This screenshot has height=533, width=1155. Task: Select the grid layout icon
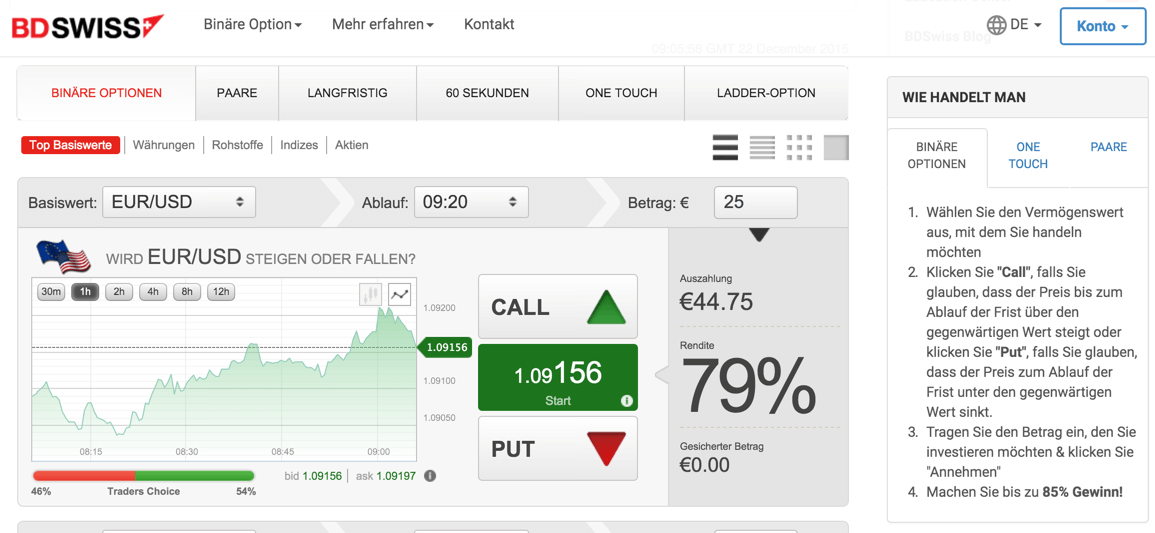coord(799,147)
